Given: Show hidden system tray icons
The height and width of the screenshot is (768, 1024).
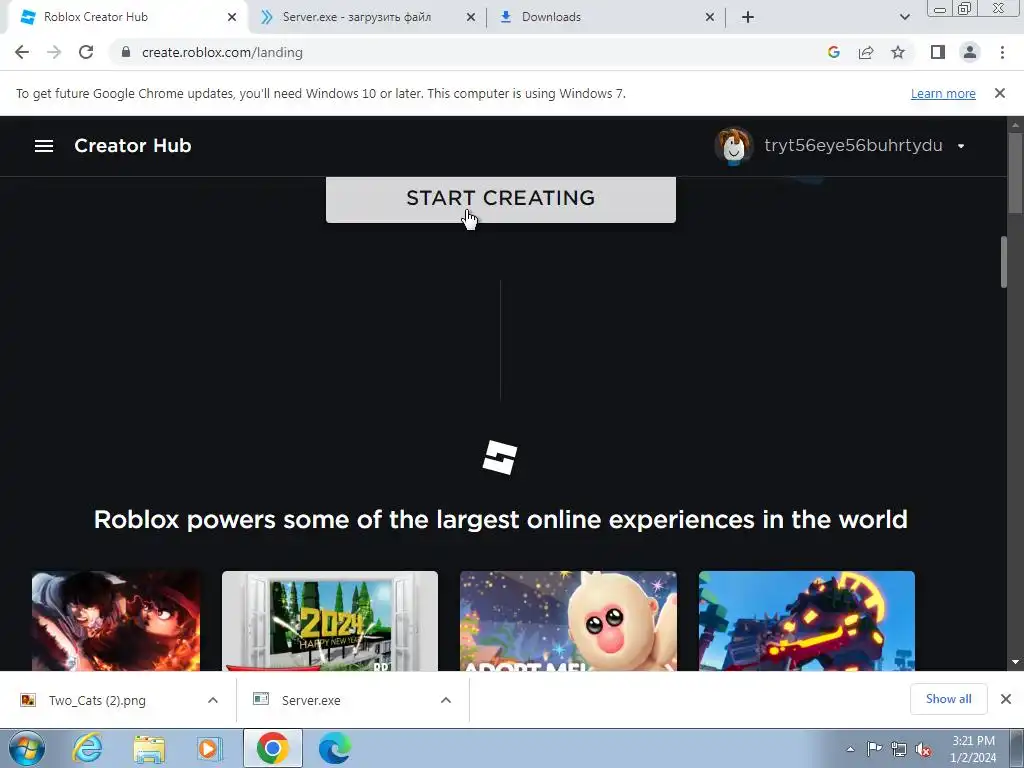Looking at the screenshot, I should 850,749.
